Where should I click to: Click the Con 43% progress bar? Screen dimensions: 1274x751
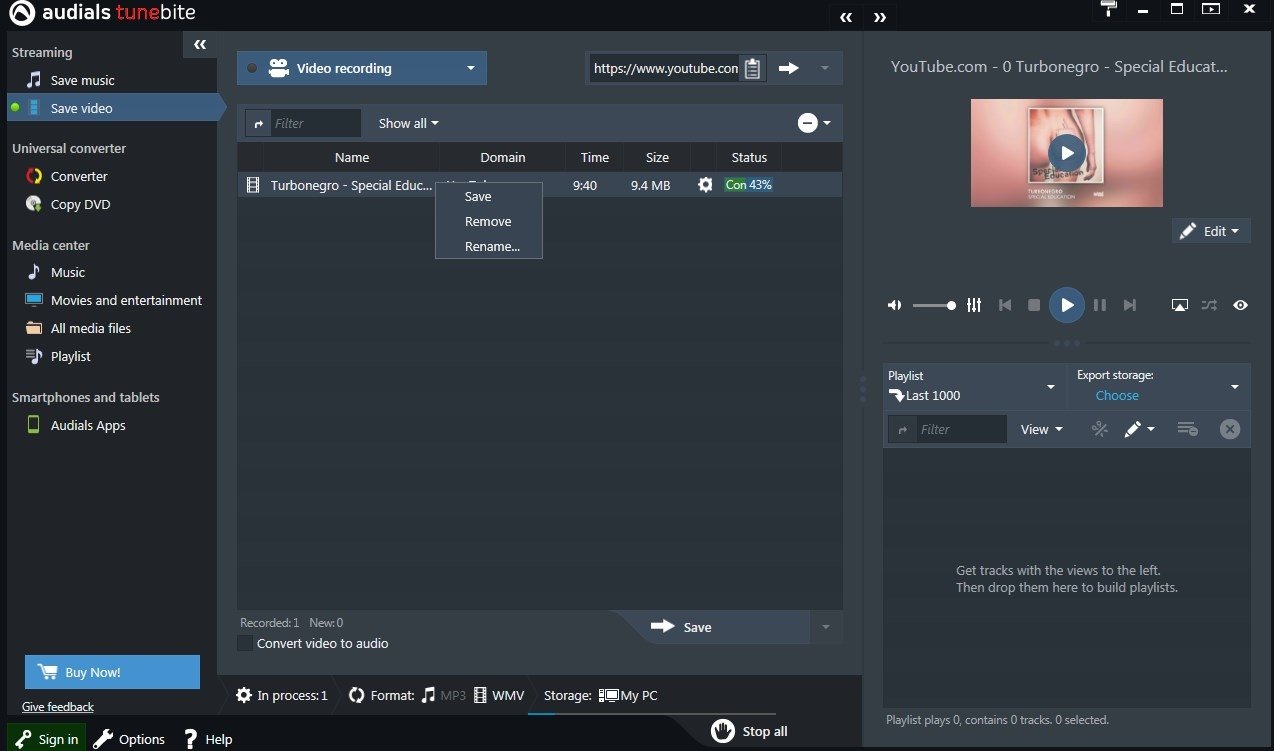[748, 185]
